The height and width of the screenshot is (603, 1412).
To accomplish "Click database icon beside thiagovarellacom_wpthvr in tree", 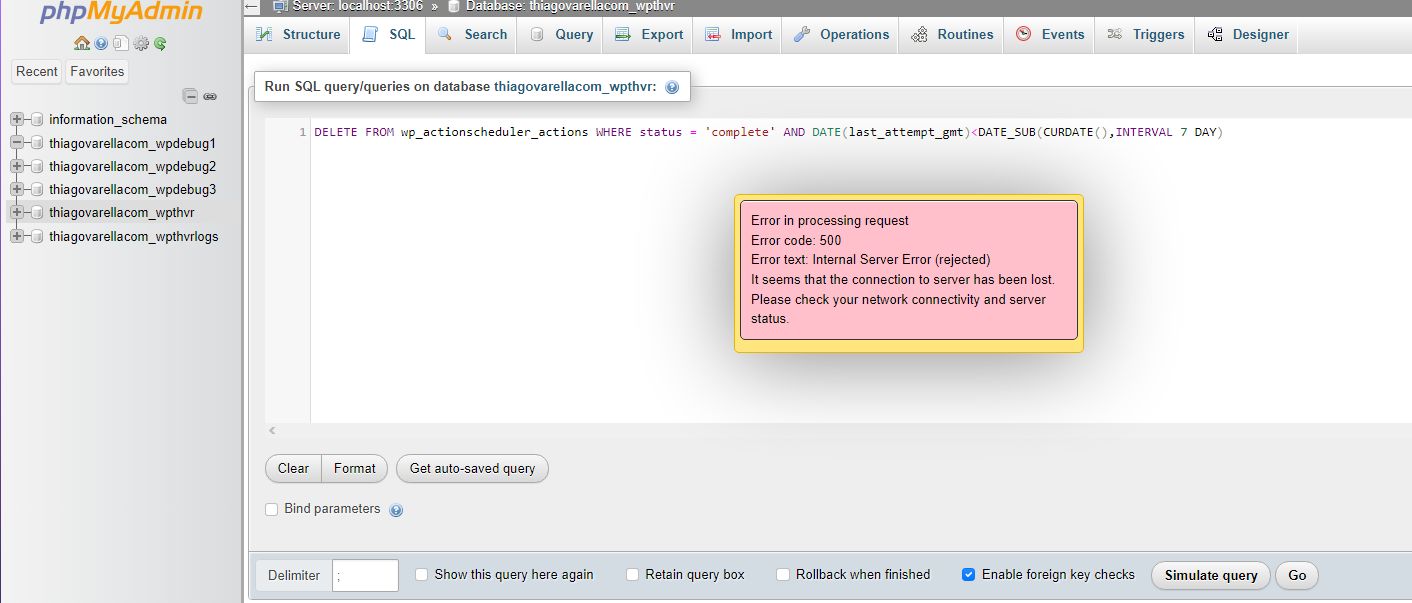I will [x=37, y=212].
